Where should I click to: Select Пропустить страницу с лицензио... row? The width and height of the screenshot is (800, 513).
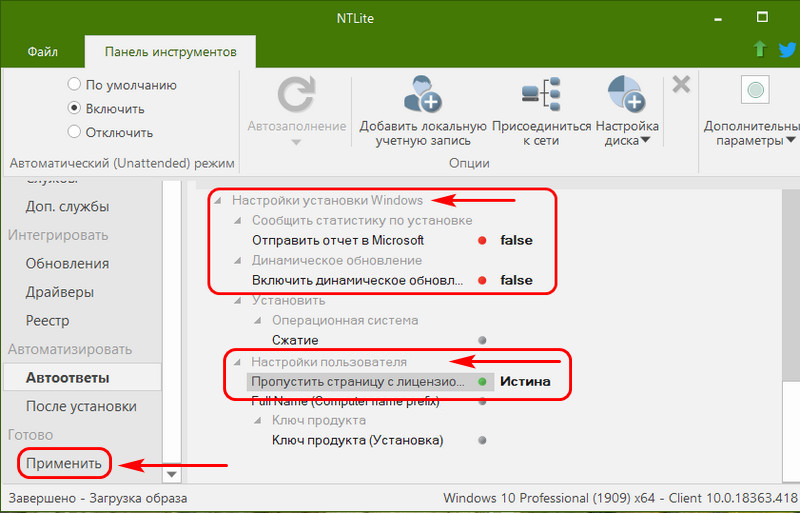point(370,381)
